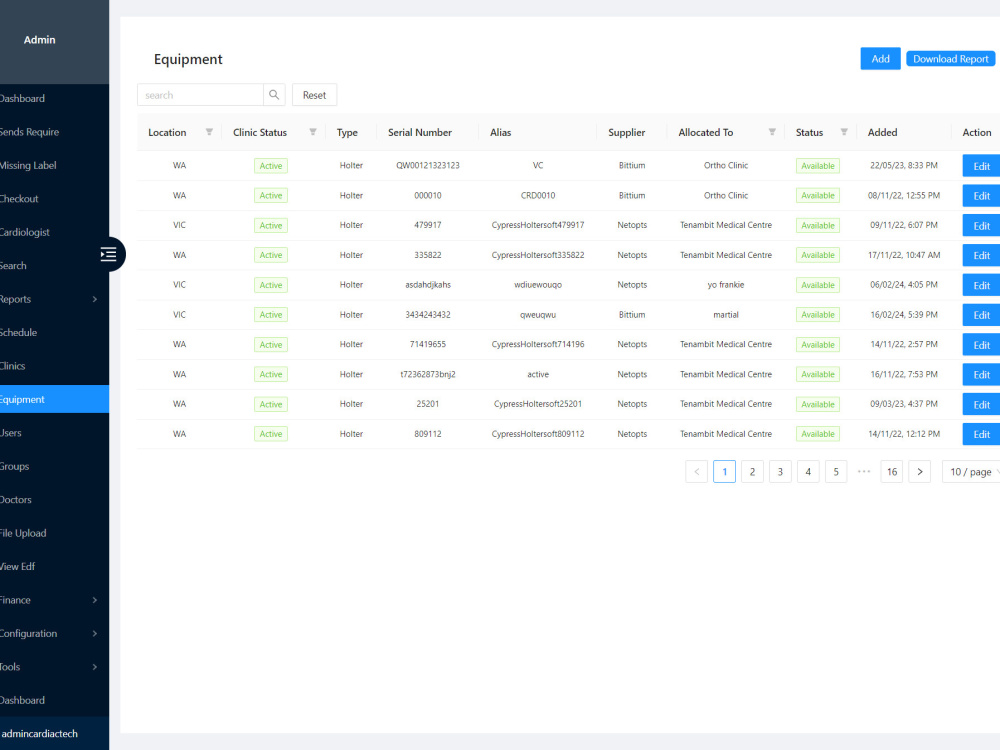Edit the equipment with serial 479917
Viewport: 1000px width, 750px height.
[980, 224]
